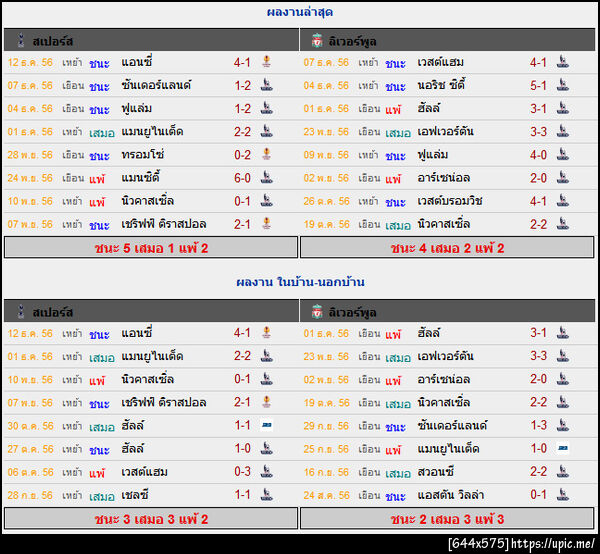Click league icon in Spurs' 07 ธ.ค. ซันเดอร์แลนด์ row

(x=266, y=85)
